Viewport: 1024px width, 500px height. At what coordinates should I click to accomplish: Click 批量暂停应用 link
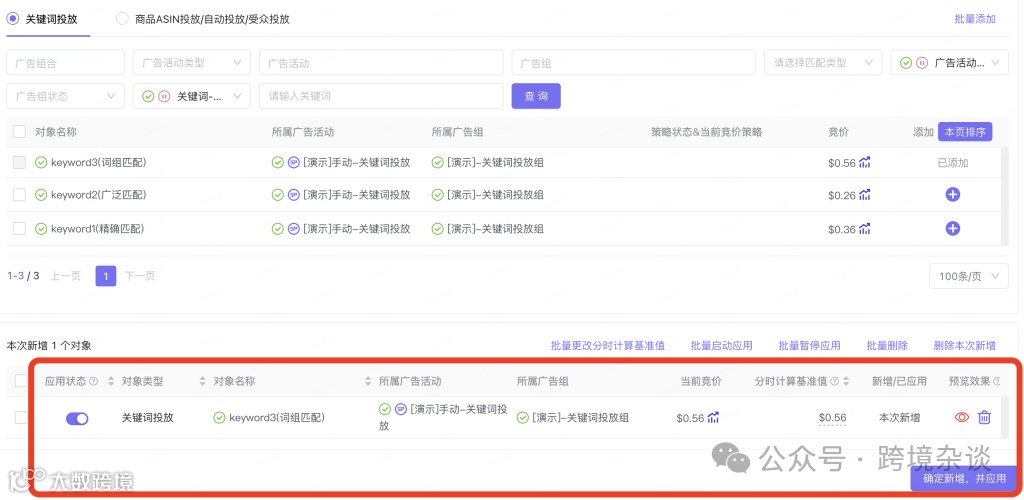pyautogui.click(x=810, y=345)
